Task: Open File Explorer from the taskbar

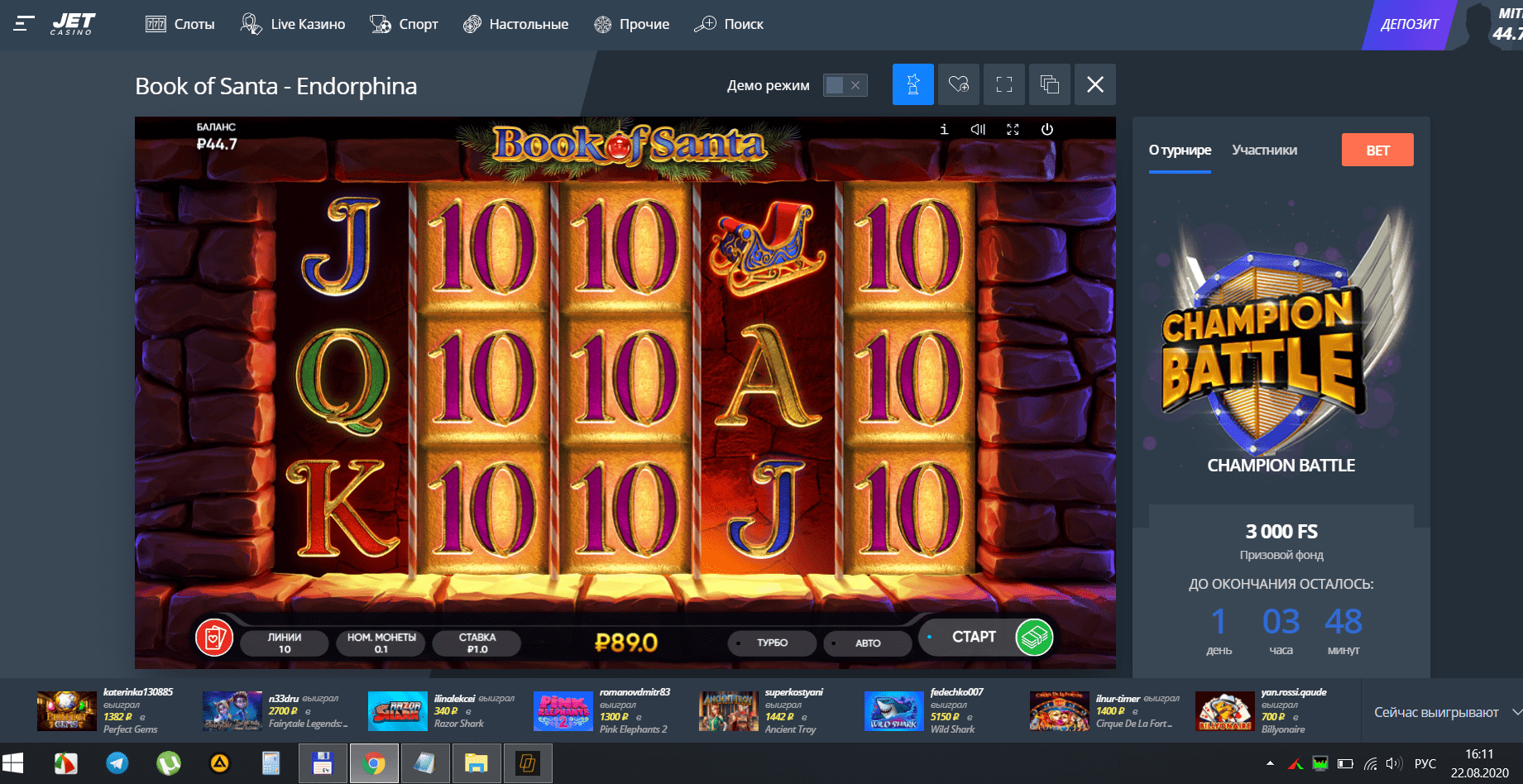Action: pyautogui.click(x=476, y=763)
